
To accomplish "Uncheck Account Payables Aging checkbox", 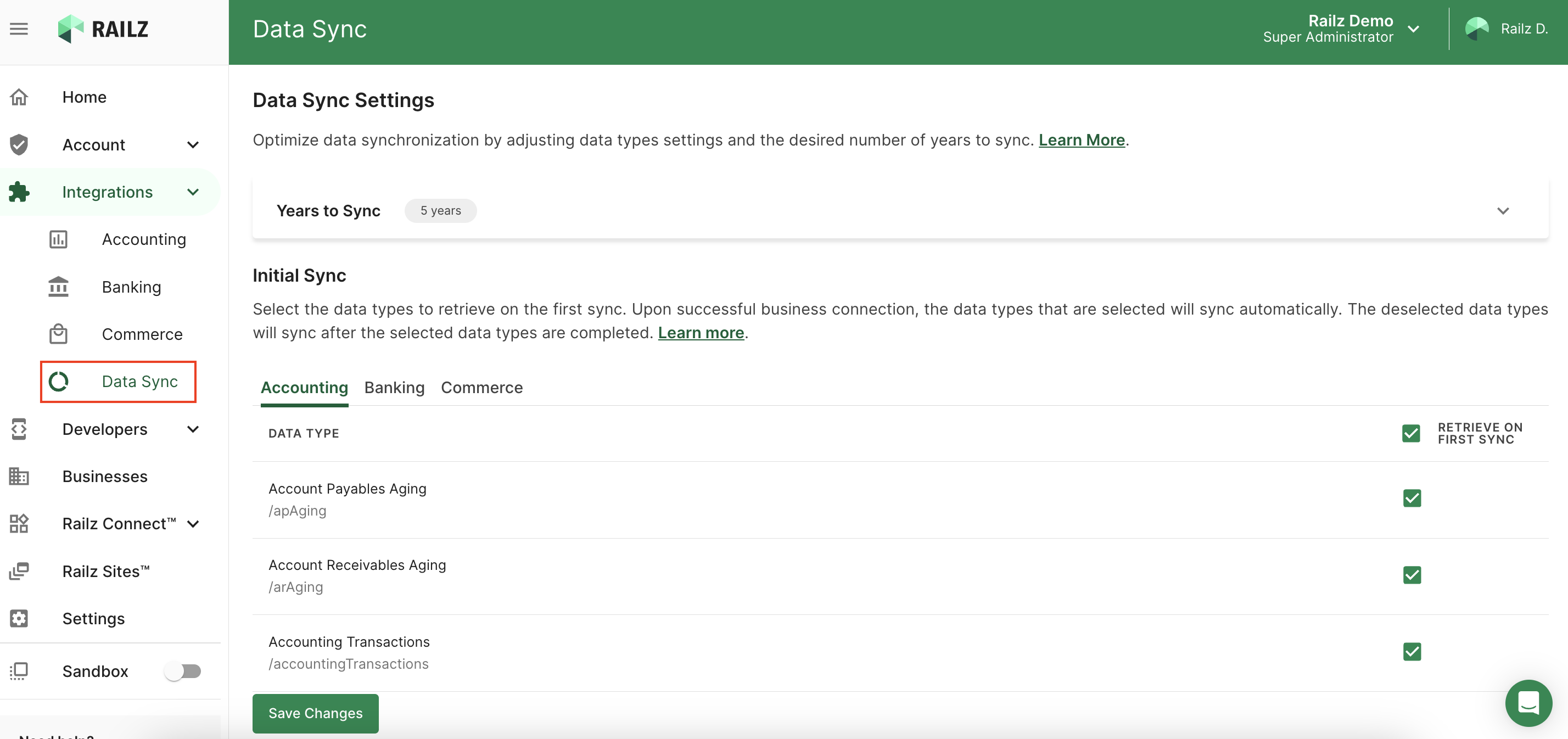I will [x=1412, y=499].
